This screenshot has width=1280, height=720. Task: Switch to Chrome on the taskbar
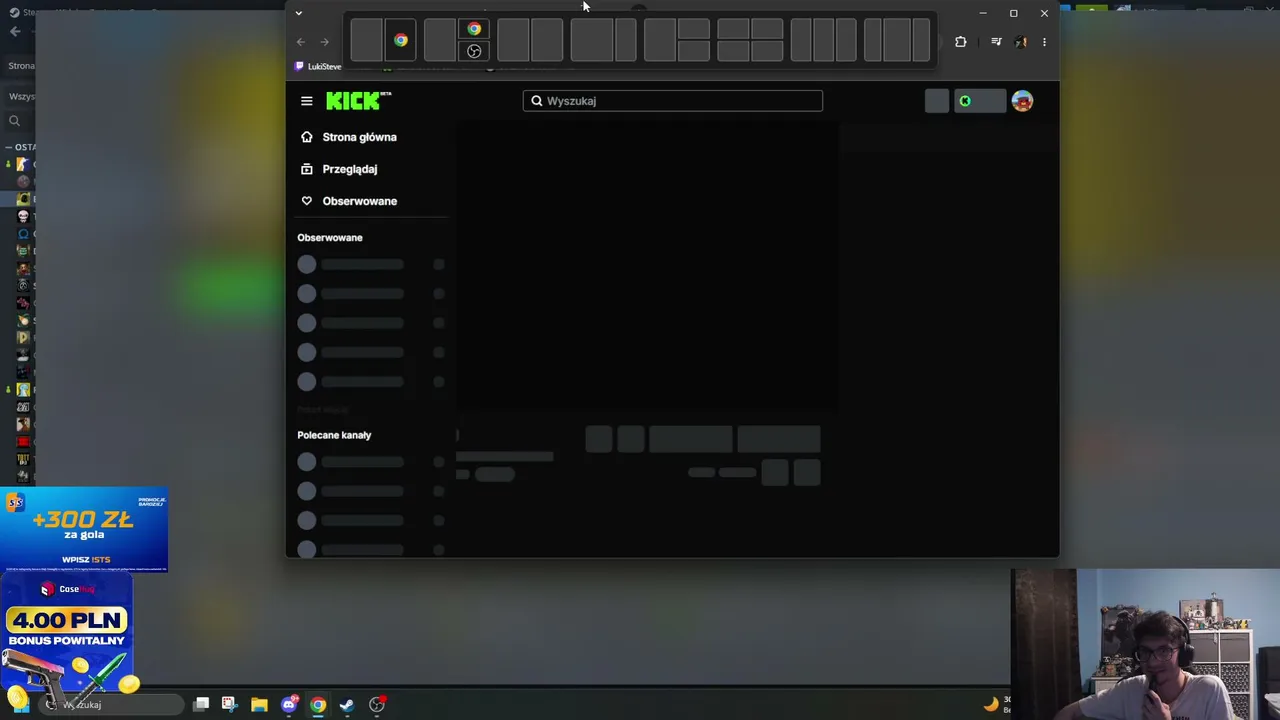[318, 704]
